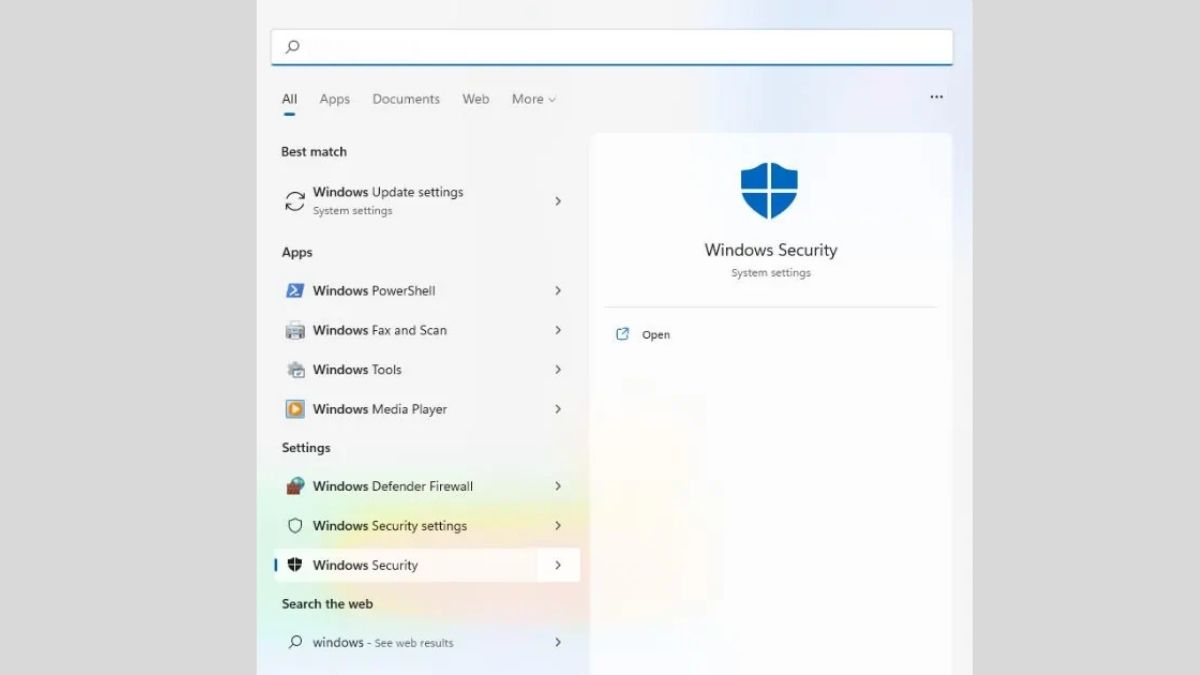Click the search magnifier icon
The width and height of the screenshot is (1200, 675).
click(x=291, y=46)
